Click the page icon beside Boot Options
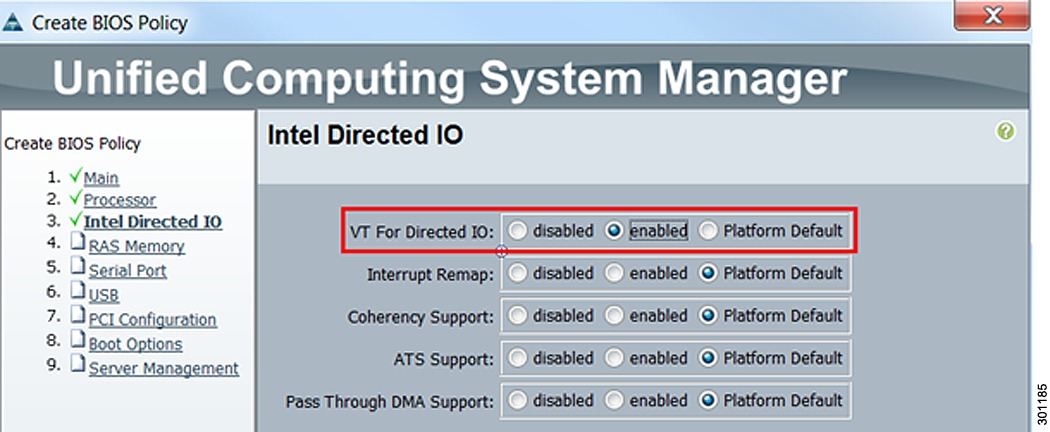 tap(78, 340)
